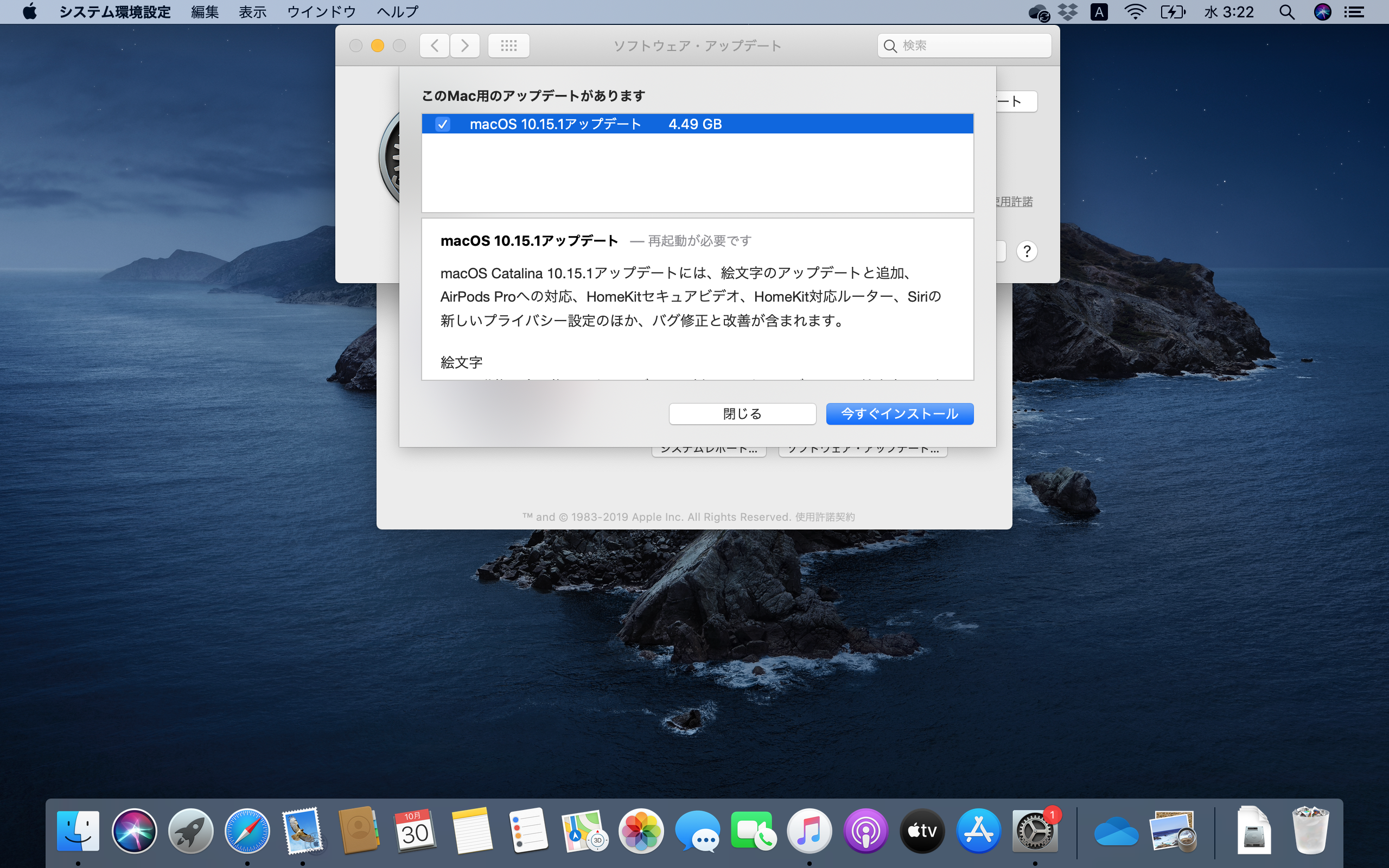Open the ヘルプ menu
The image size is (1389, 868).
click(x=397, y=11)
